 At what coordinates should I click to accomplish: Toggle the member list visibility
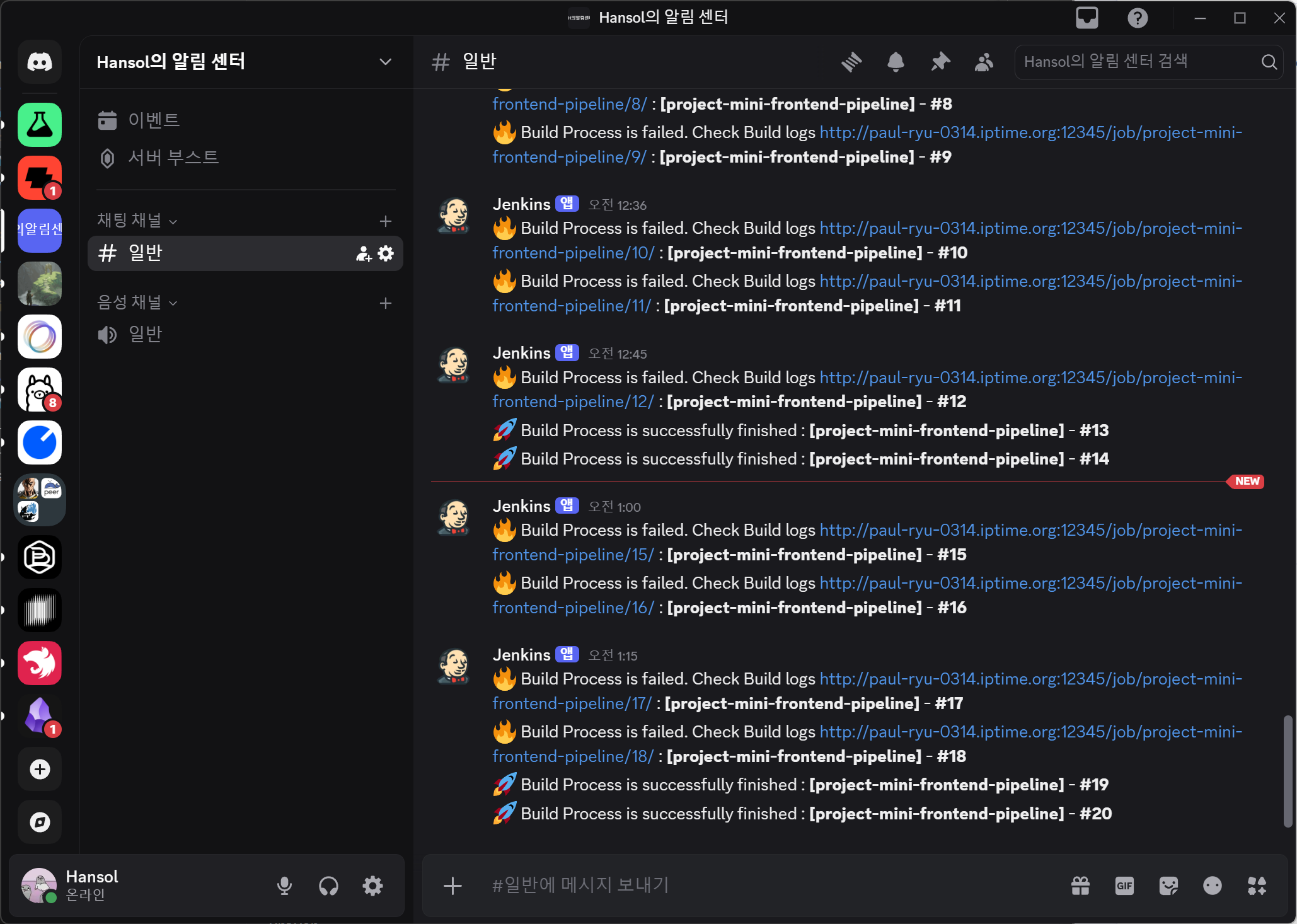(984, 62)
